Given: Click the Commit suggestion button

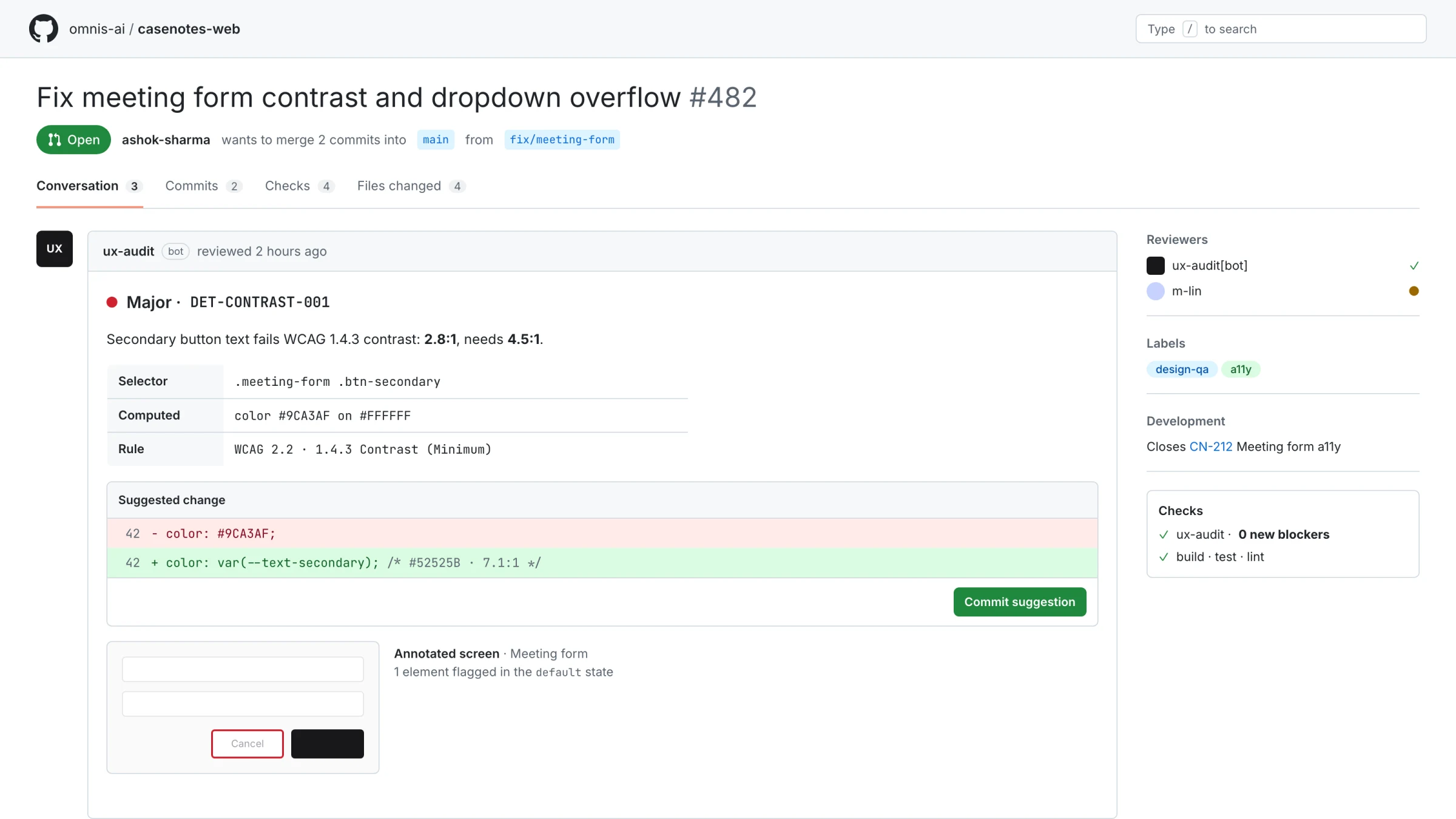Looking at the screenshot, I should tap(1020, 602).
